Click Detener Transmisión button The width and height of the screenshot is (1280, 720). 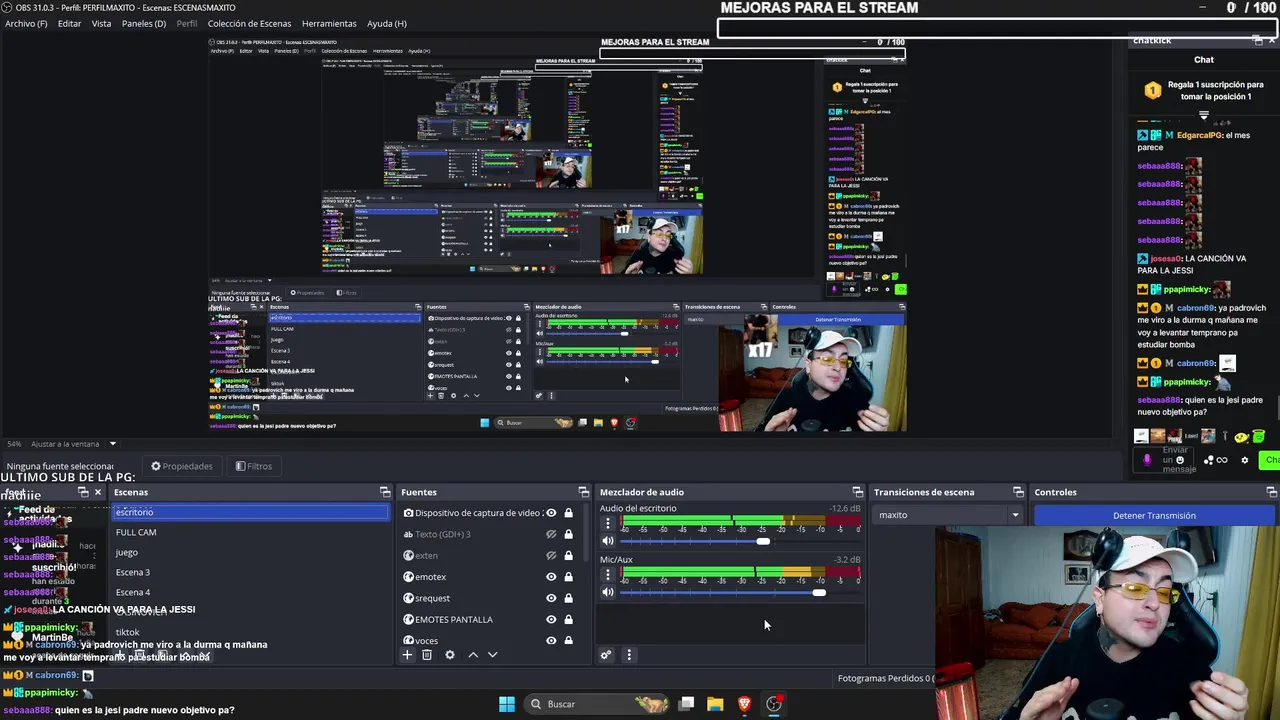[1154, 515]
